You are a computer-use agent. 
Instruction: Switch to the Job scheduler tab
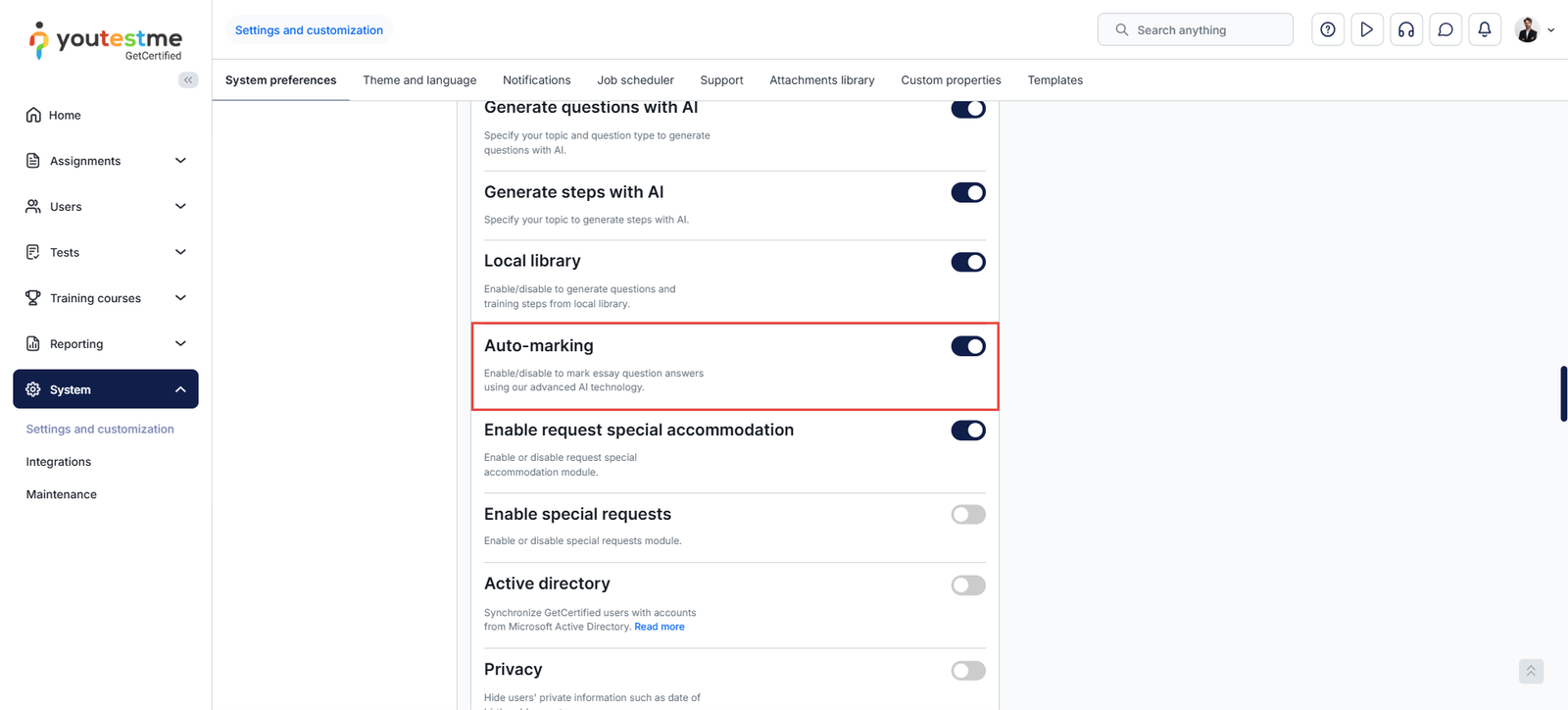(x=635, y=79)
